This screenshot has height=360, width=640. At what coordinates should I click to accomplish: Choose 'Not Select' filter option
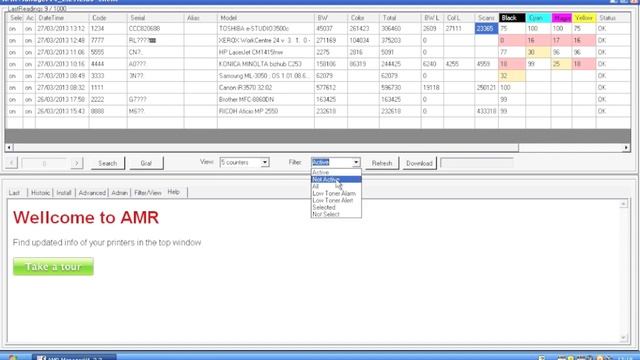[336, 214]
